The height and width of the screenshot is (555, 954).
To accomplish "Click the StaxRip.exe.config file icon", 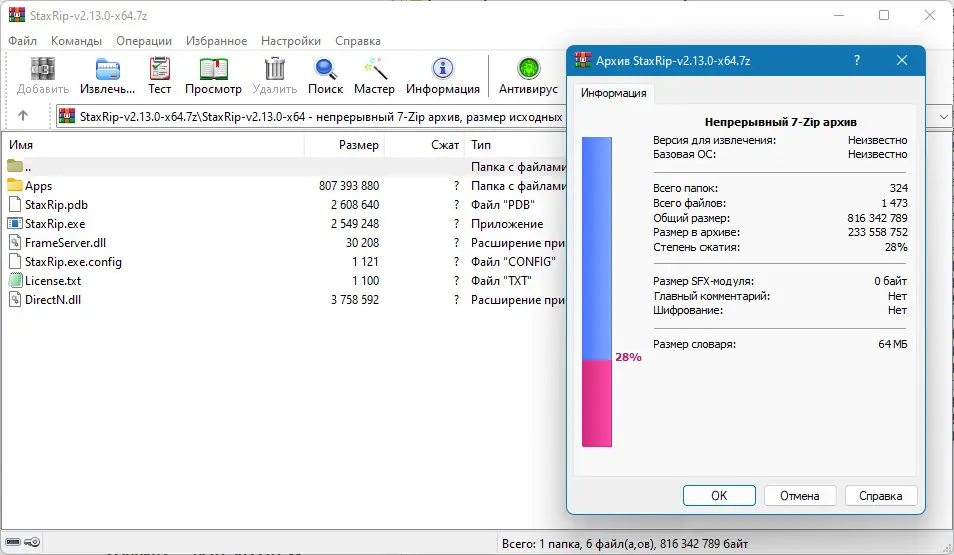I will coord(15,262).
